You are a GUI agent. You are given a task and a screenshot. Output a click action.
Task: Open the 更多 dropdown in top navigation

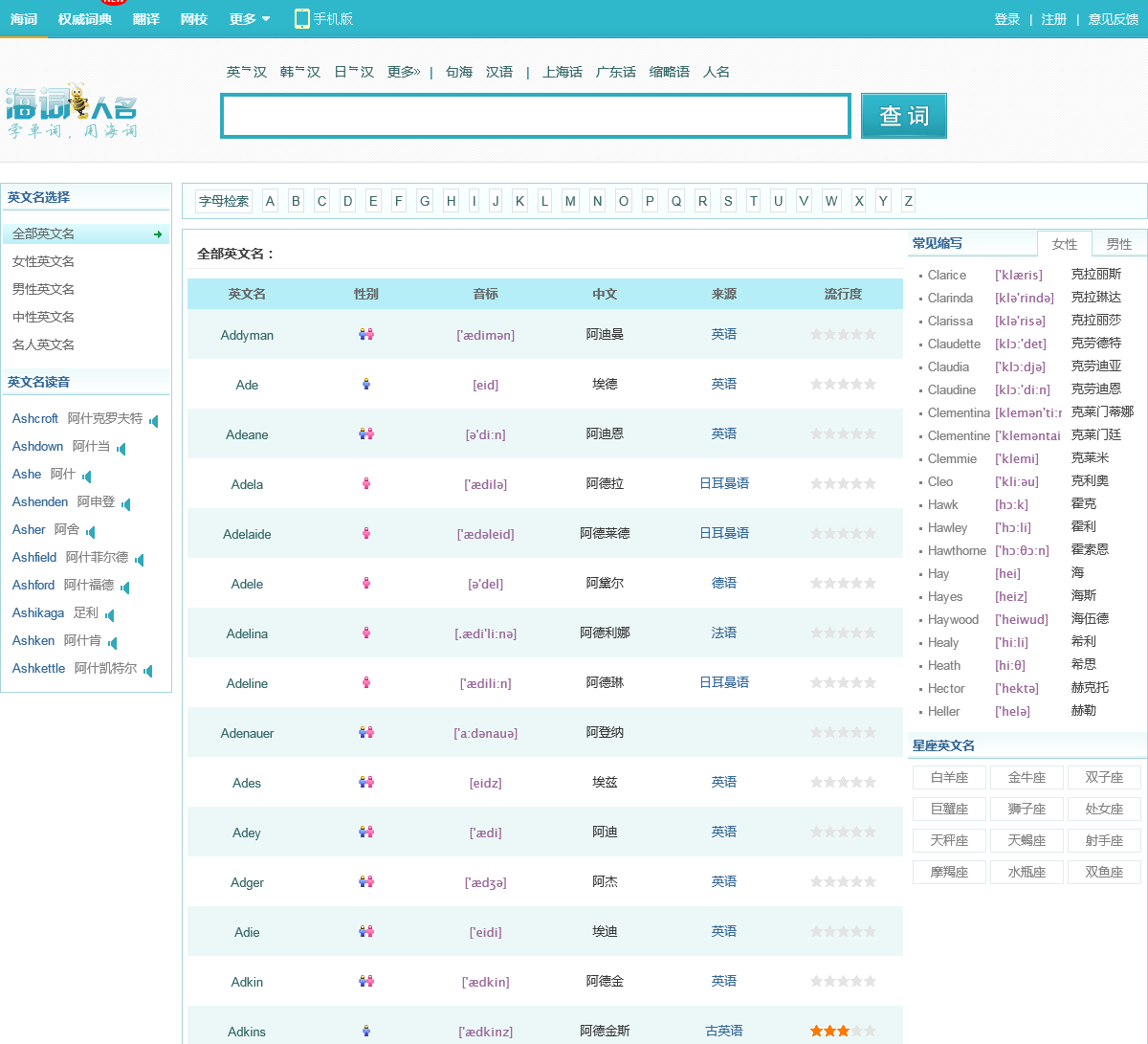tap(250, 19)
